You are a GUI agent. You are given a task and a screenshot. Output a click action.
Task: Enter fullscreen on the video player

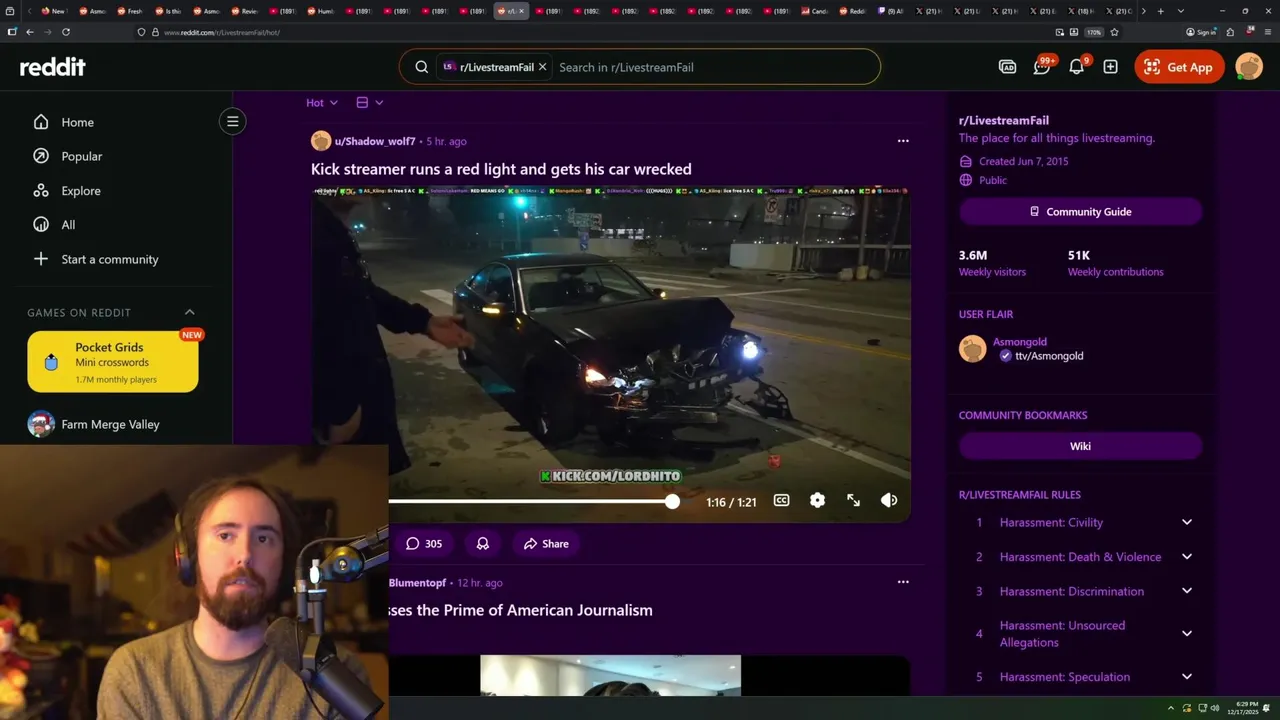pos(853,501)
